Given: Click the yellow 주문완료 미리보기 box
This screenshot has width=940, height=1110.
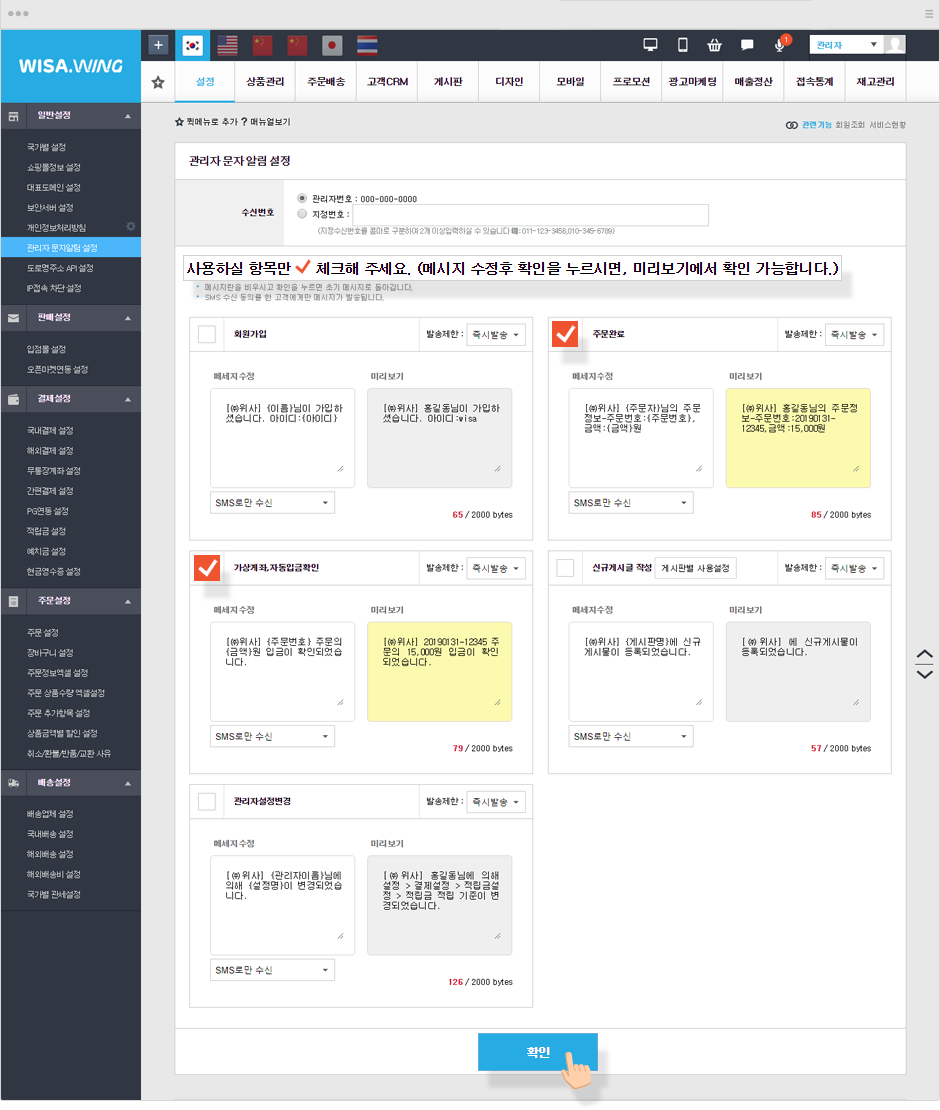Looking at the screenshot, I should pos(798,437).
